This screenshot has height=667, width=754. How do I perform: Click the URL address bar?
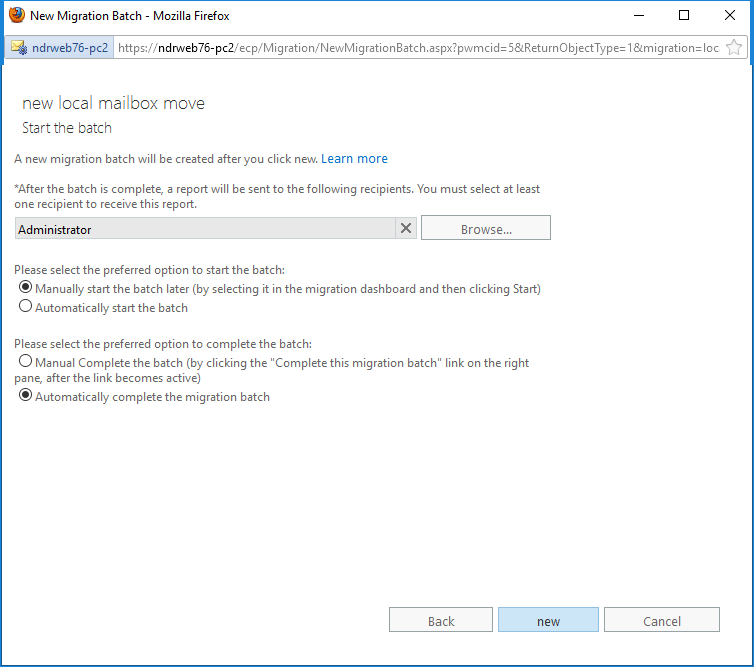coord(418,48)
